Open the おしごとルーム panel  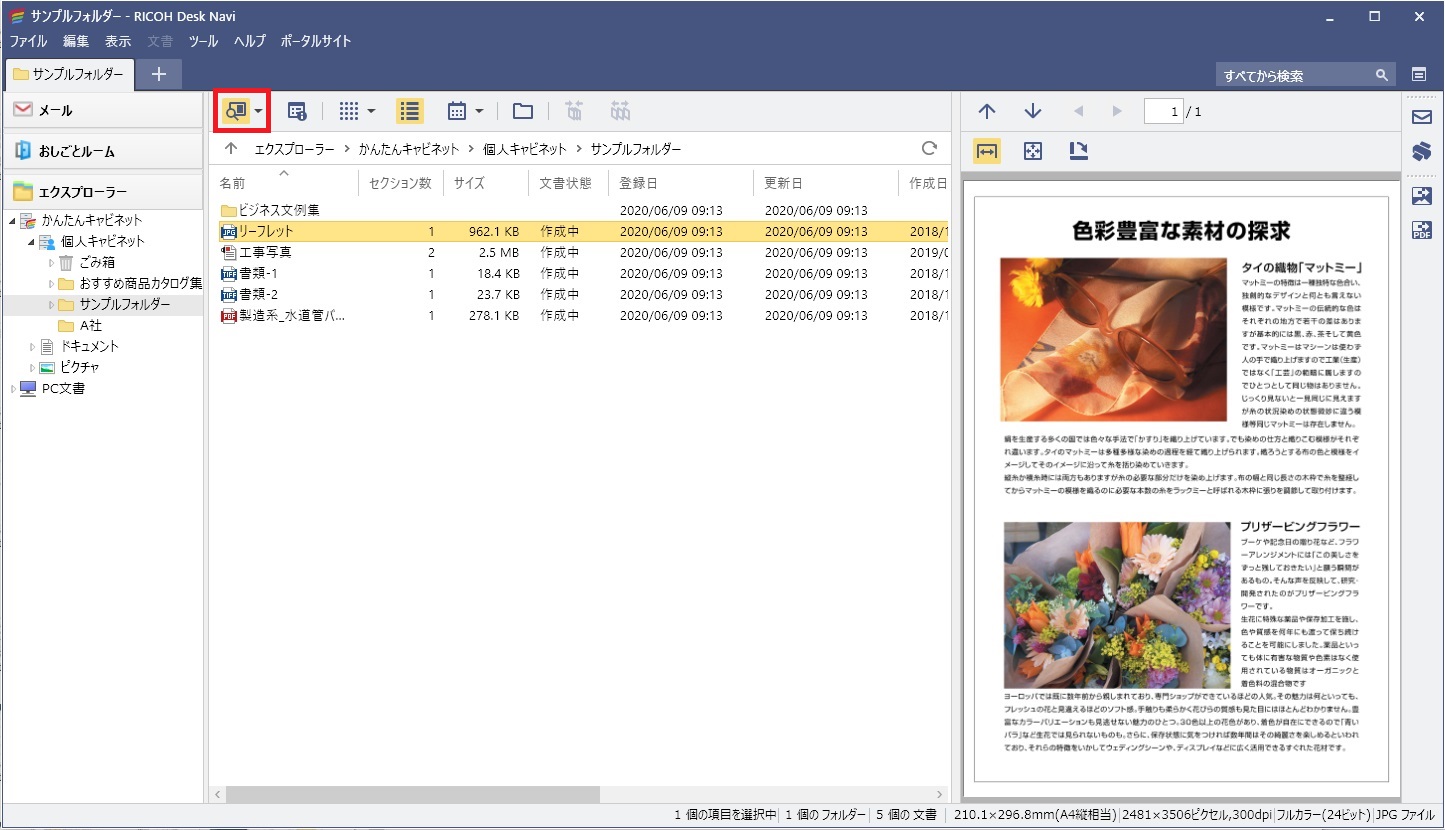click(103, 151)
